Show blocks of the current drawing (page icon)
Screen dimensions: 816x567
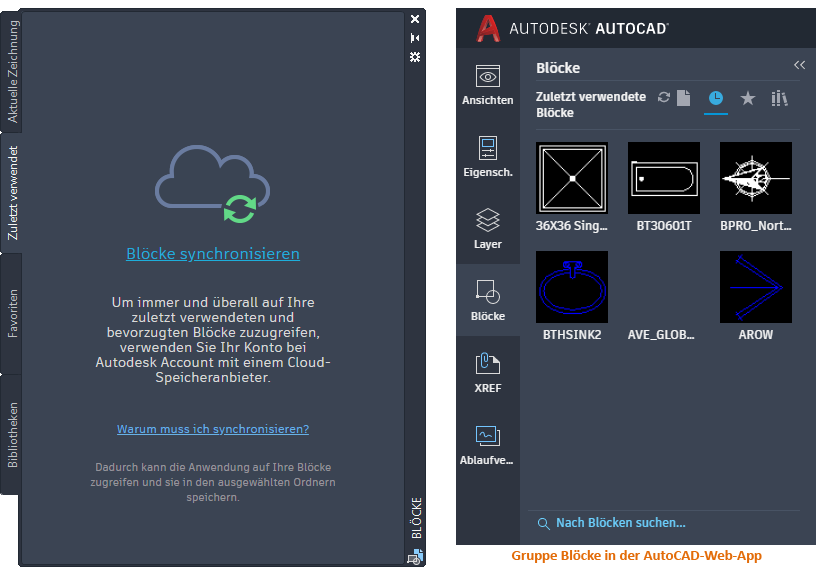(684, 97)
